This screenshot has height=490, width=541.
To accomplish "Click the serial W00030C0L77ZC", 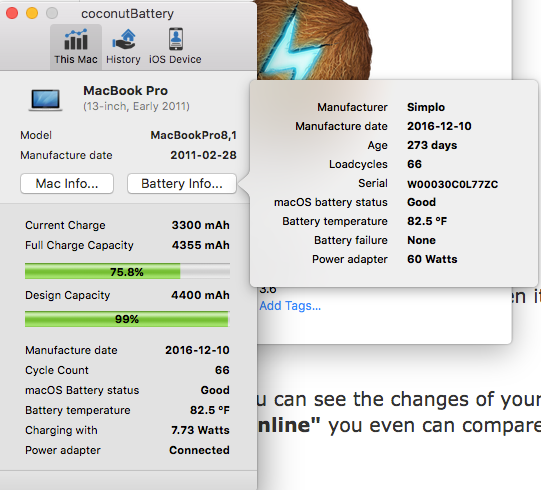I will click(x=453, y=184).
